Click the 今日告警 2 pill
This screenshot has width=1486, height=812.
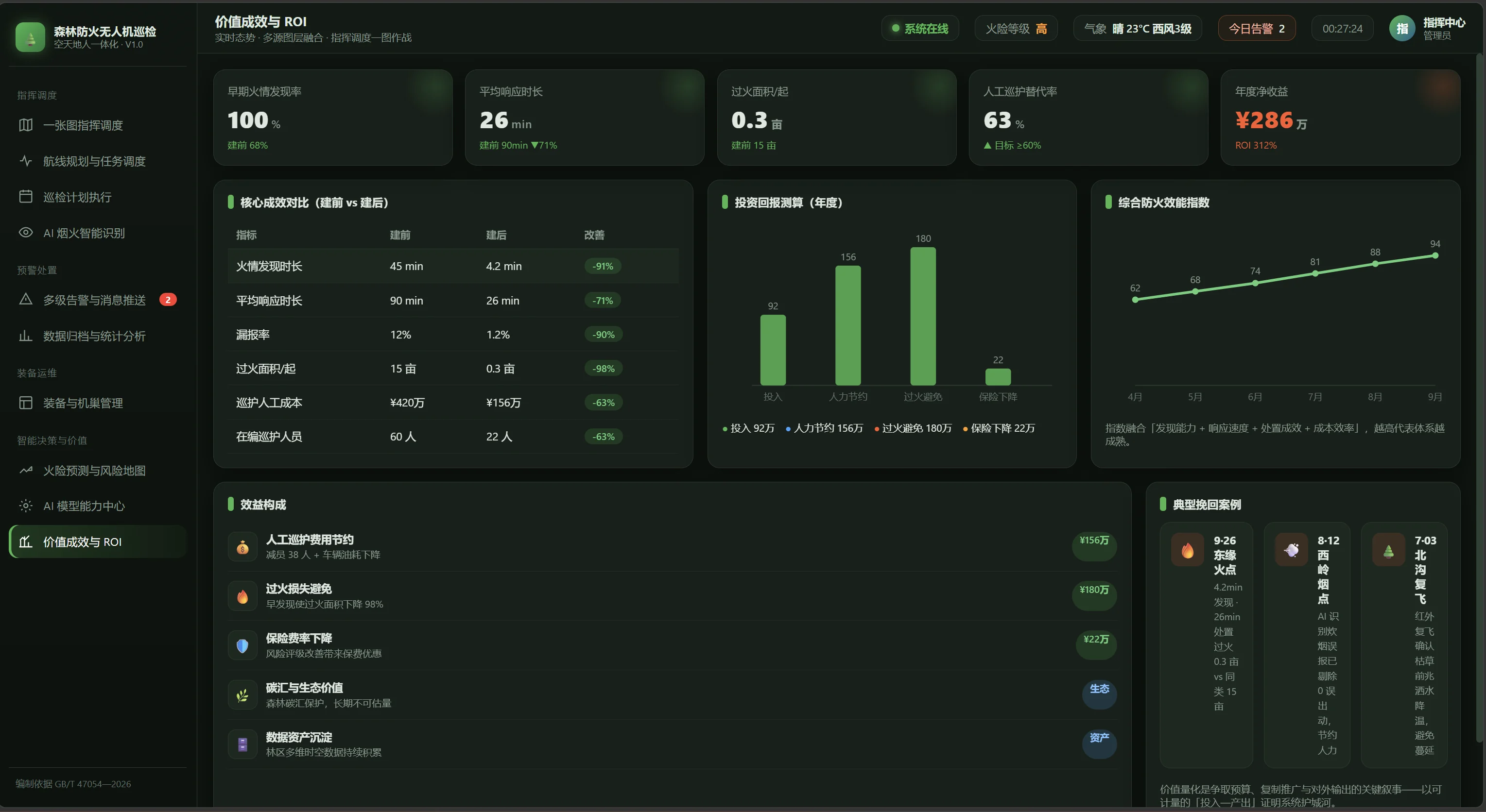1257,28
